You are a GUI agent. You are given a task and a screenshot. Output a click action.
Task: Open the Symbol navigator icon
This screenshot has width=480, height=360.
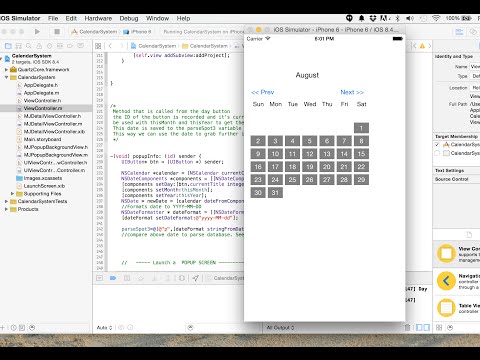(19, 46)
